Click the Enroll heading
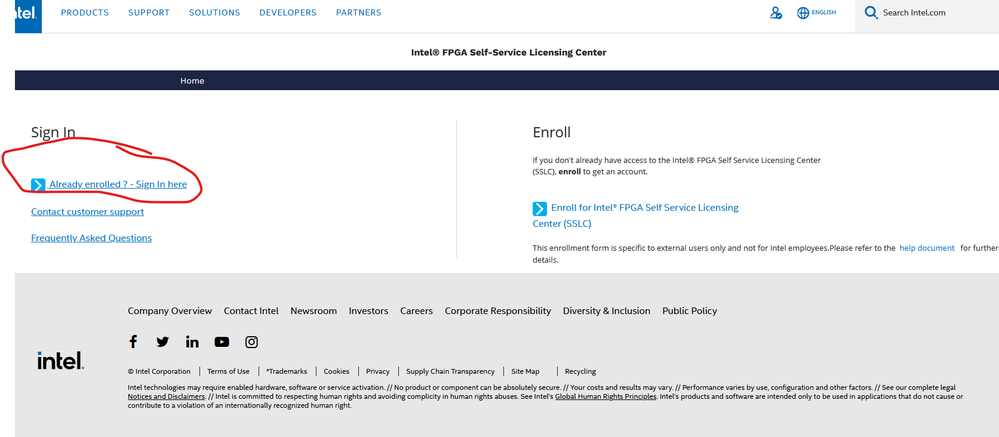This screenshot has width=999, height=437. tap(552, 133)
